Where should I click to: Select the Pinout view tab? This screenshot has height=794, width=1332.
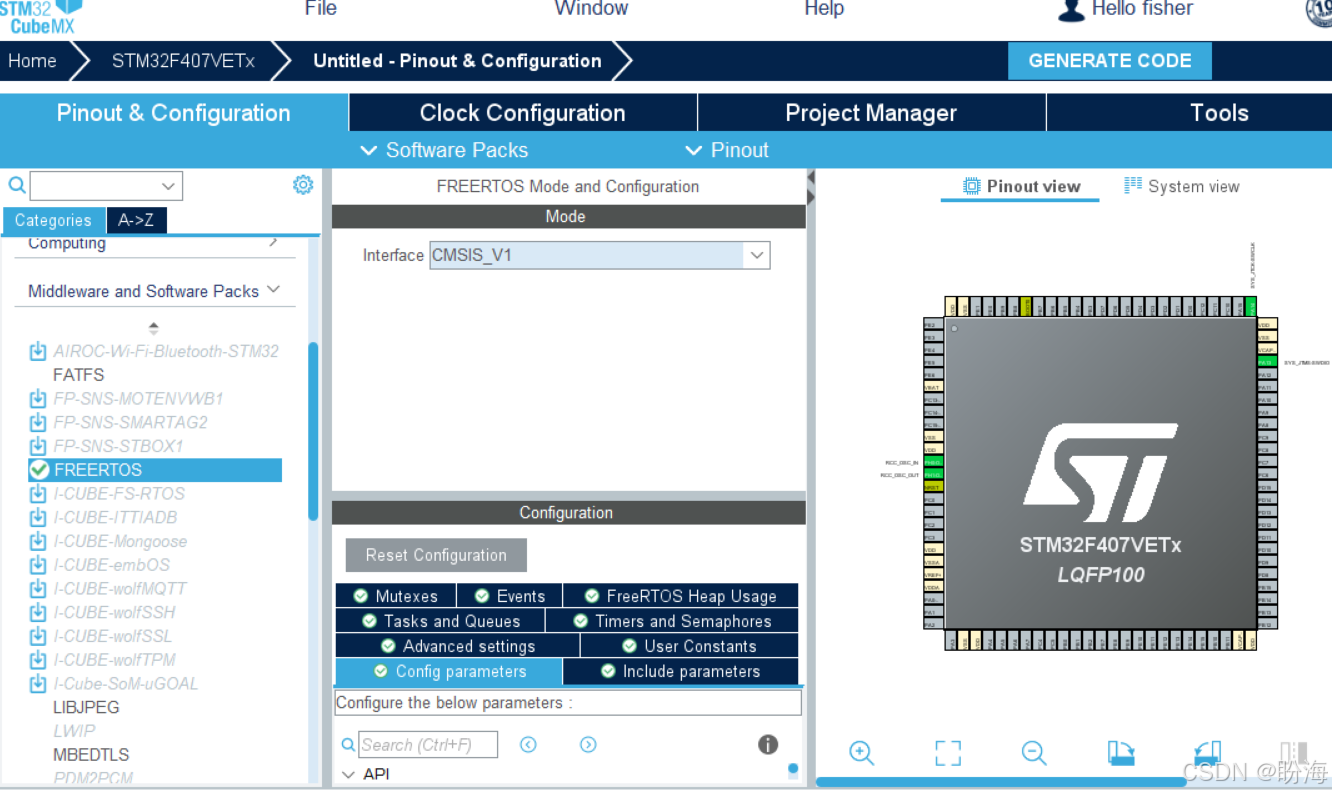pyautogui.click(x=1021, y=186)
